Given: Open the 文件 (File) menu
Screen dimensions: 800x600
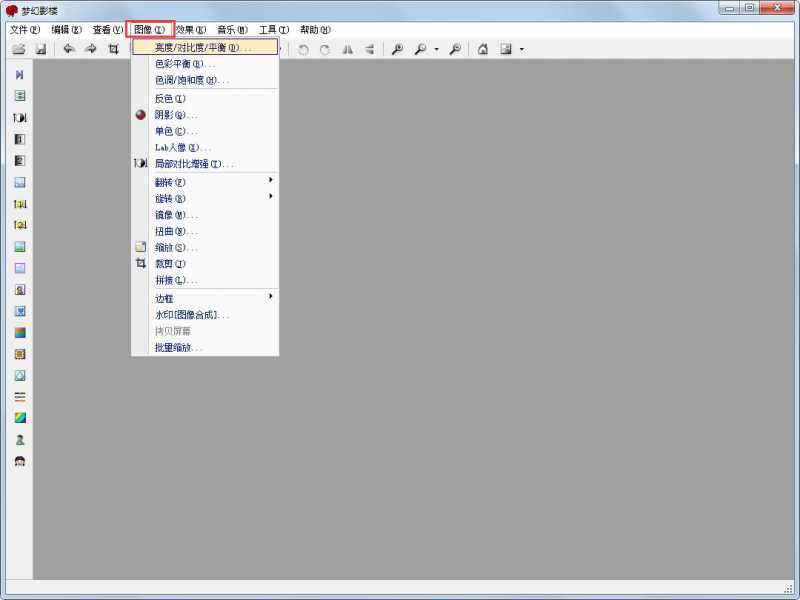Looking at the screenshot, I should point(24,30).
